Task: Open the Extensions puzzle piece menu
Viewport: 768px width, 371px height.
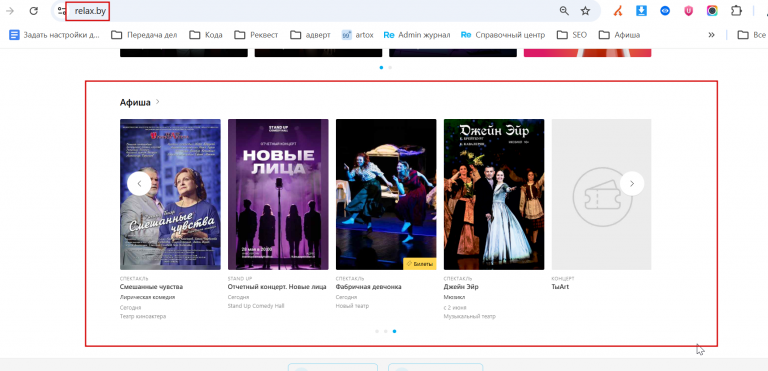Action: 736,11
